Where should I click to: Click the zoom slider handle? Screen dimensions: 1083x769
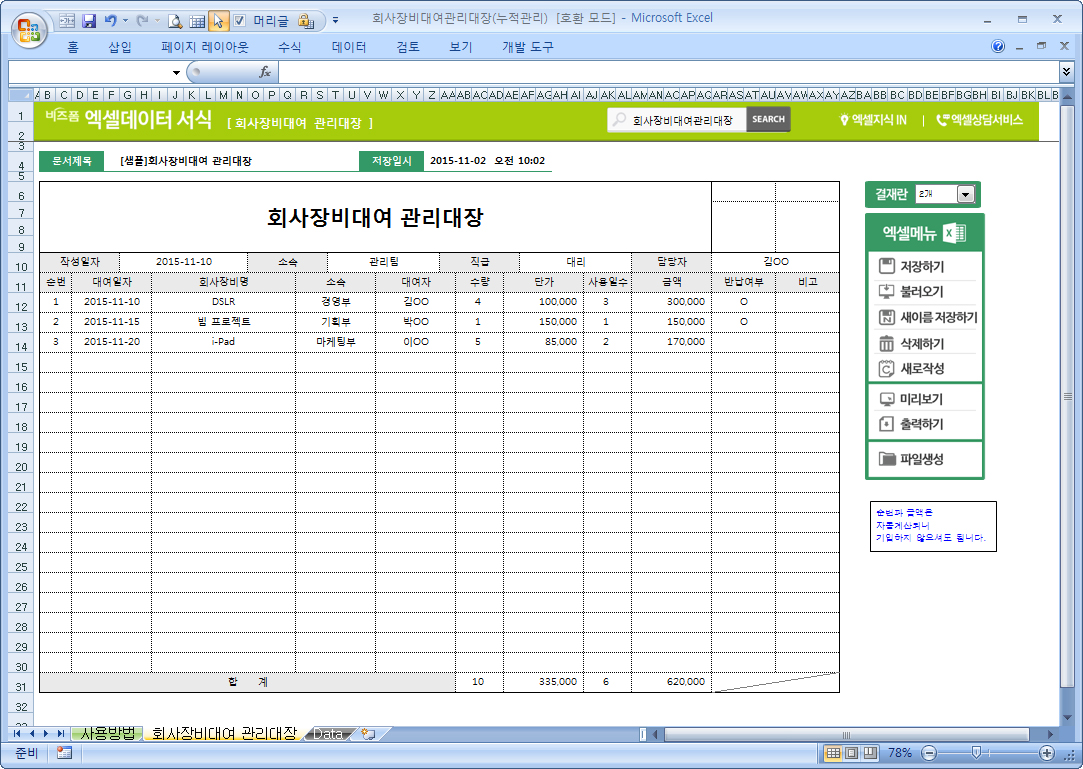pos(975,753)
